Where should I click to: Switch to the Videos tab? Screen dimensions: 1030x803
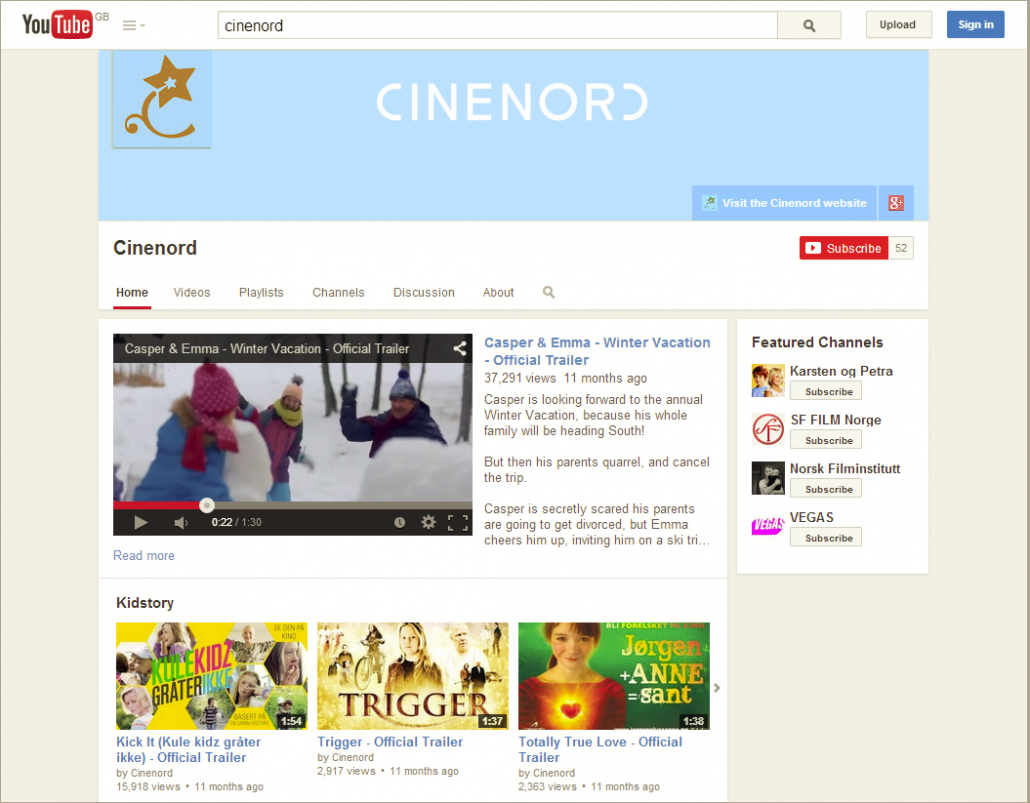click(x=192, y=293)
